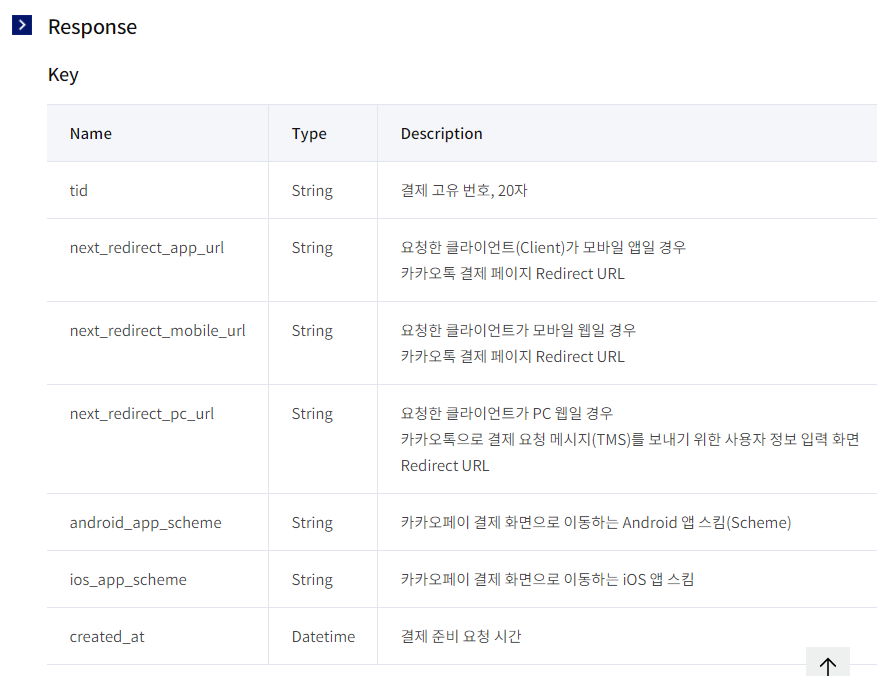Click Redirect URL line in mobile_url row
877x676 pixels.
point(512,357)
